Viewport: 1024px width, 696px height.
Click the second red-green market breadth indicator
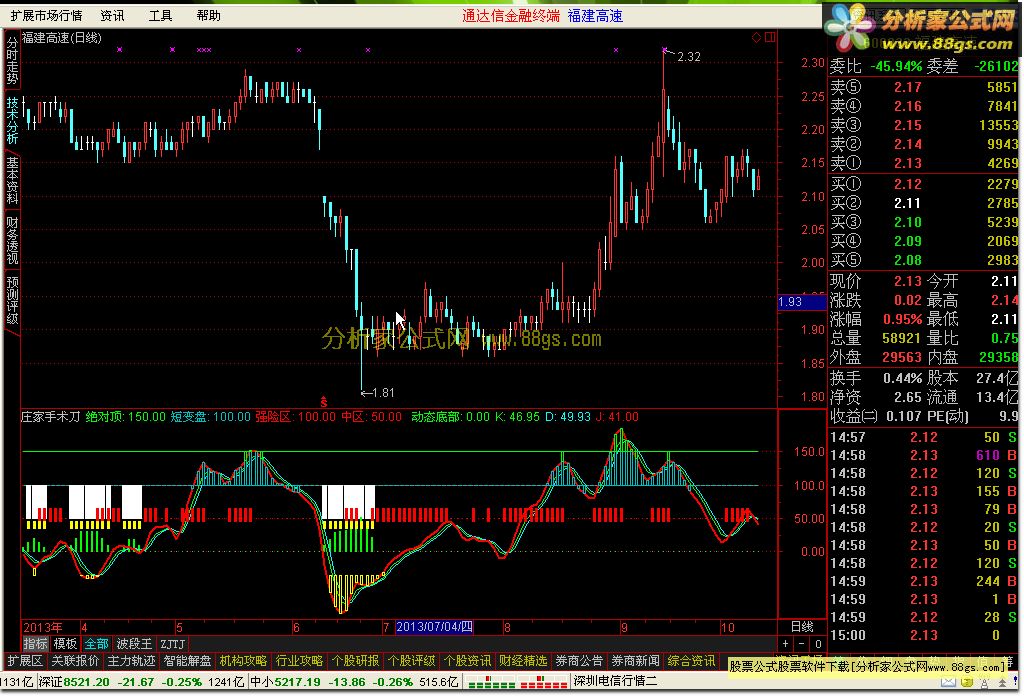[543, 682]
